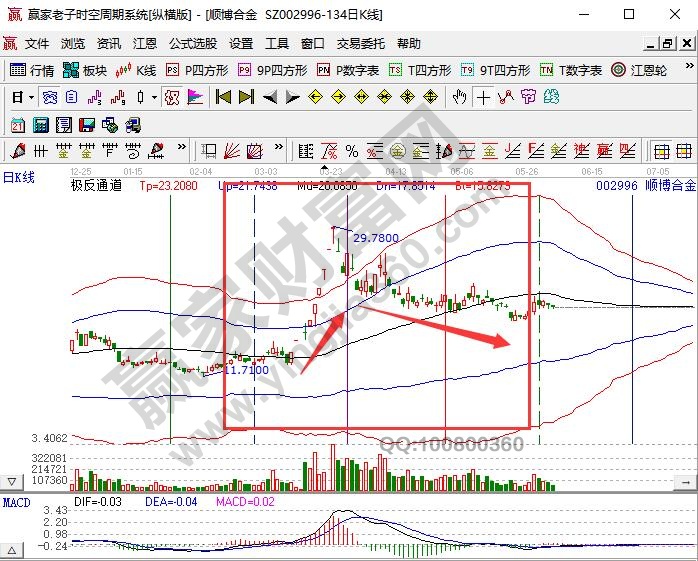Open the 公式选股 menu

point(192,44)
